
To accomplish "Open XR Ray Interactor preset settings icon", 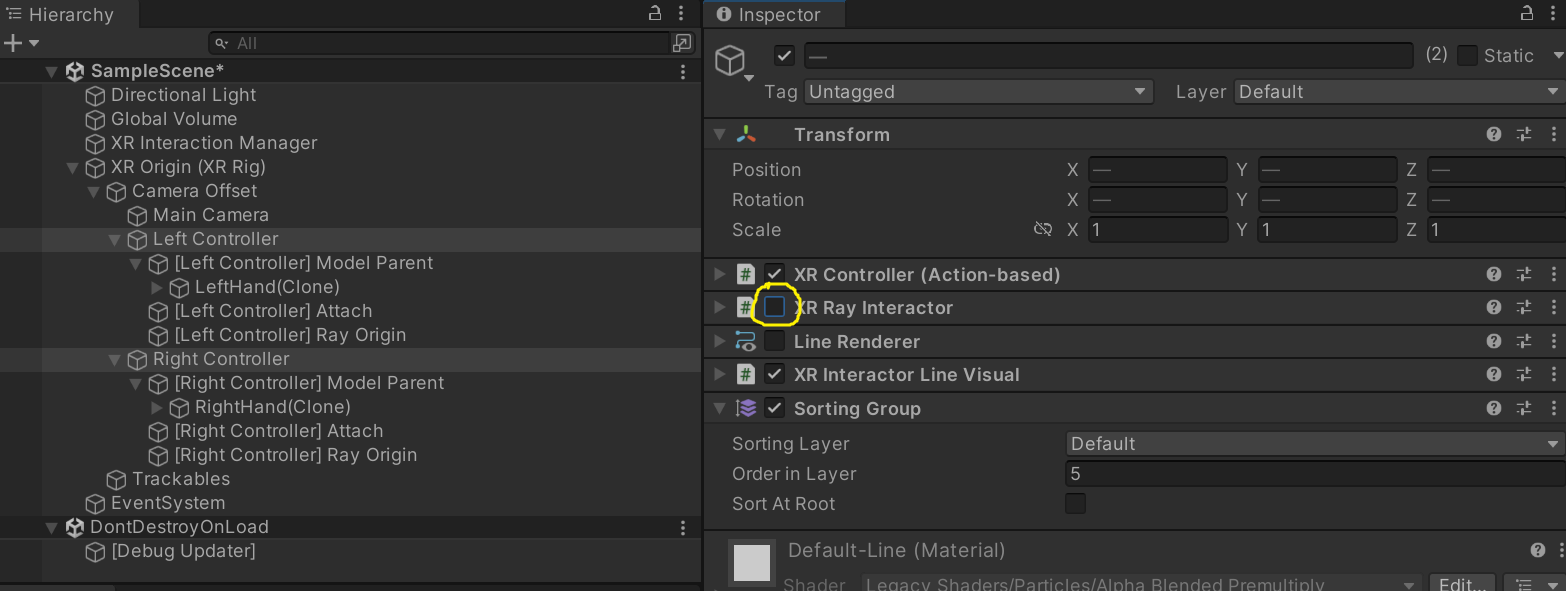I will coord(1524,307).
